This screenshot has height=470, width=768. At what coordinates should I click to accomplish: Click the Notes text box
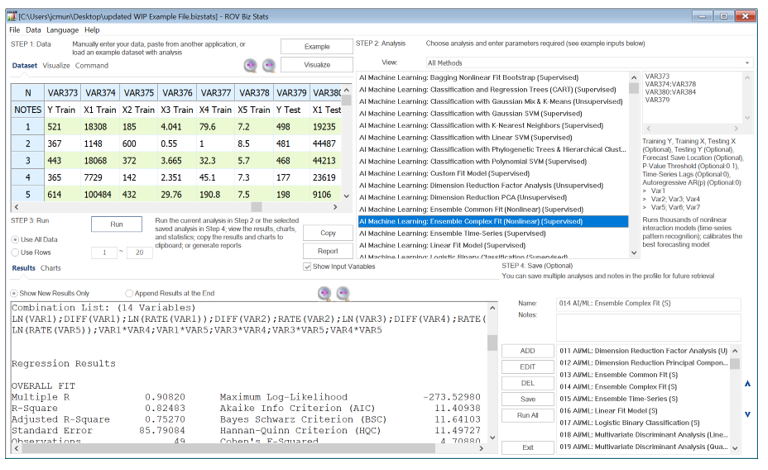(648, 327)
